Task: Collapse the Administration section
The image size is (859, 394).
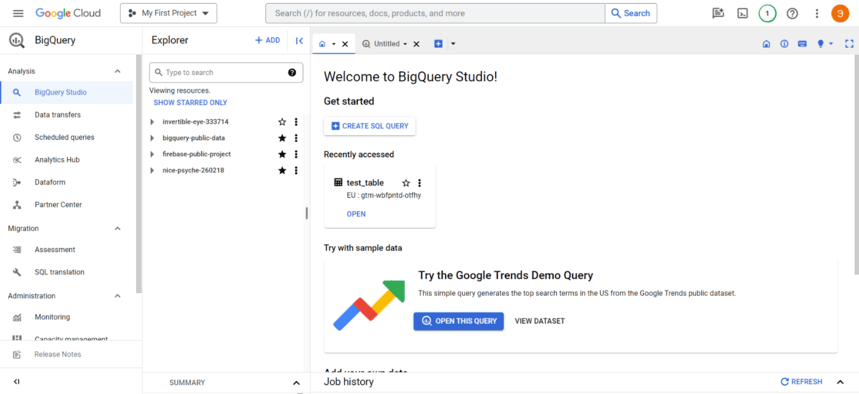Action: tap(117, 296)
